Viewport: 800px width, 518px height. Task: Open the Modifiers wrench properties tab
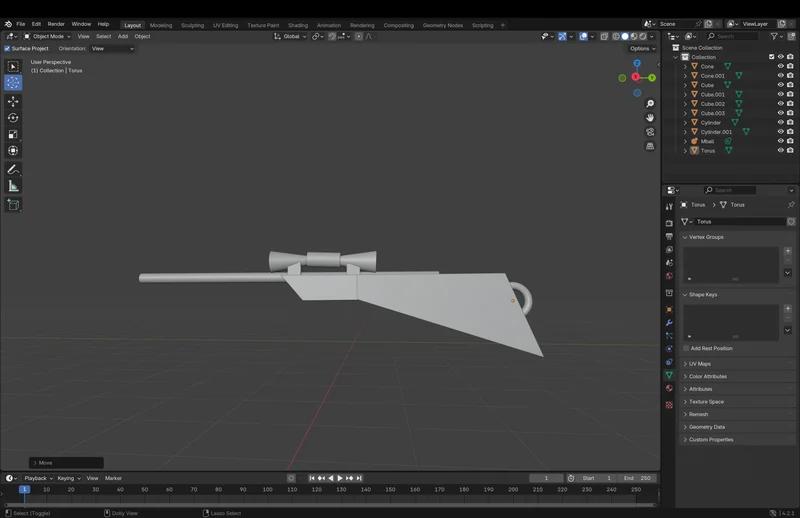pyautogui.click(x=669, y=323)
